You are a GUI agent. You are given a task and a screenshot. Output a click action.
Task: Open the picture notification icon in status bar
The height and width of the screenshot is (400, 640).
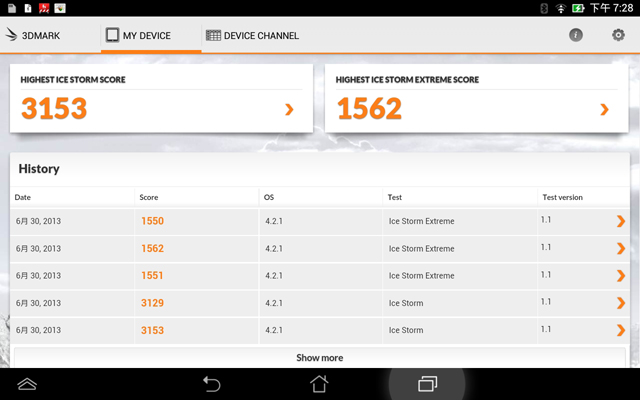[60, 8]
